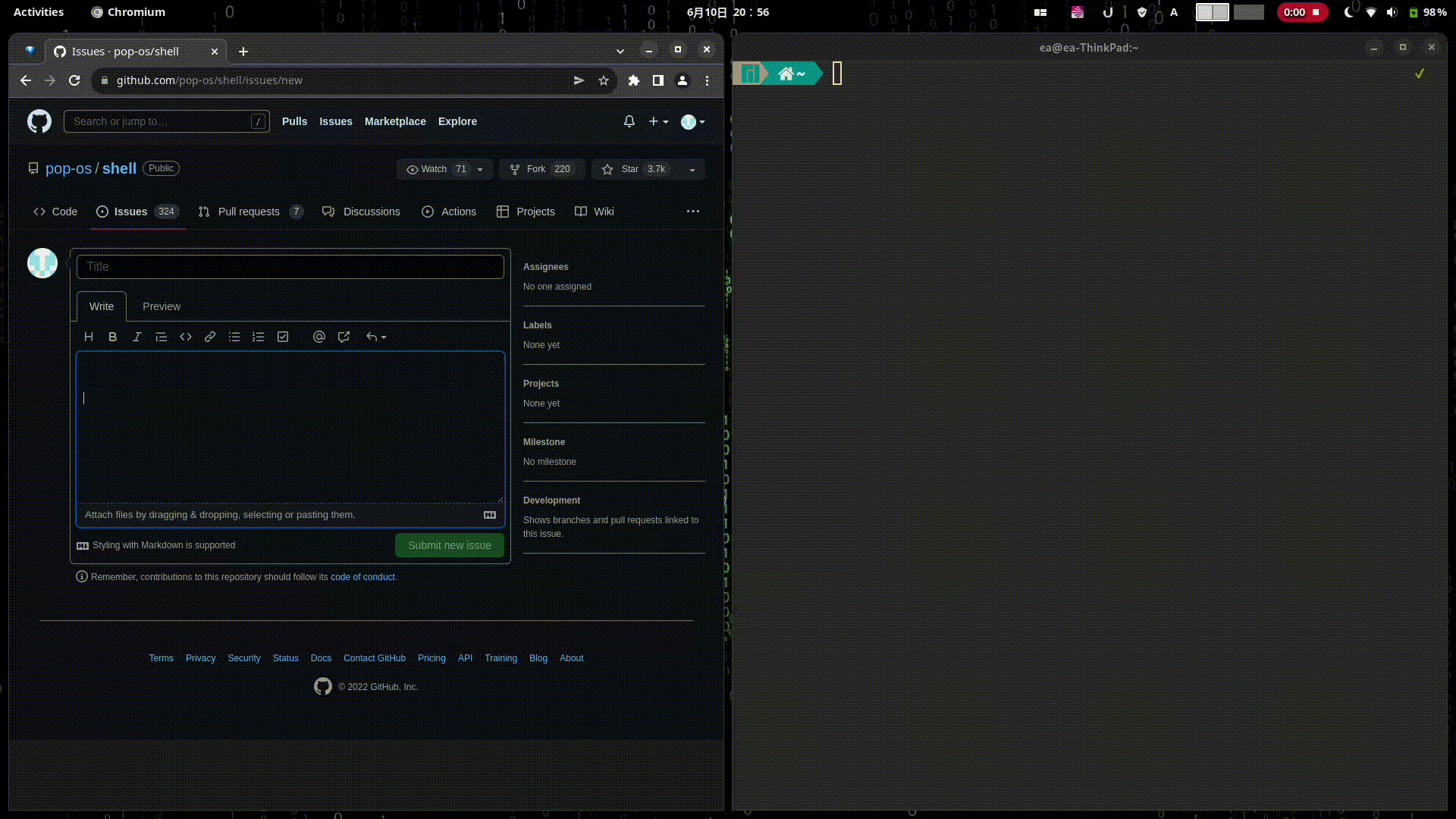
Task: Mention a user with @ icon
Action: (x=319, y=337)
